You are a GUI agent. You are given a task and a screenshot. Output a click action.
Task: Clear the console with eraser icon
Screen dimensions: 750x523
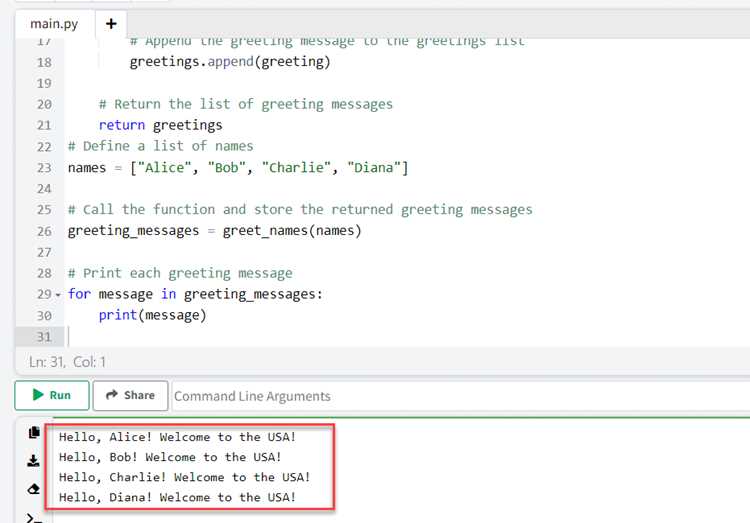tap(33, 489)
